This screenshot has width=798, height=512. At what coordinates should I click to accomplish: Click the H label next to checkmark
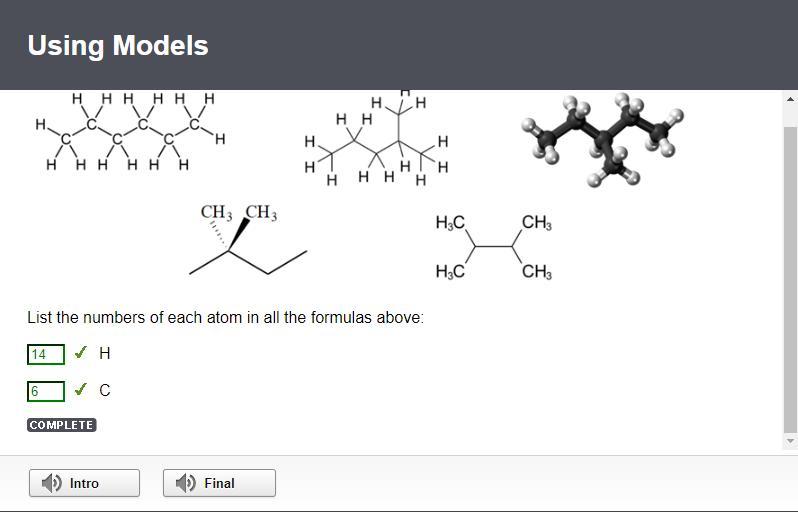click(x=105, y=353)
